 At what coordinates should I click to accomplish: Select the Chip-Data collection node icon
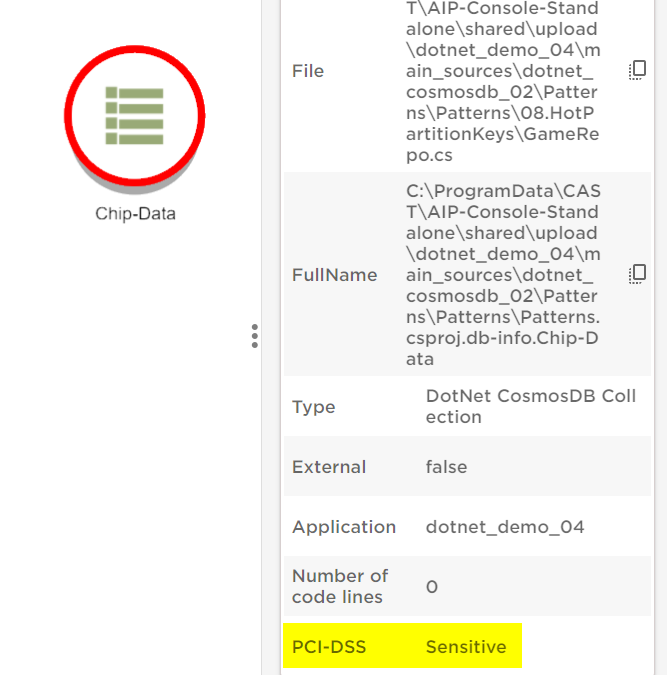134,115
